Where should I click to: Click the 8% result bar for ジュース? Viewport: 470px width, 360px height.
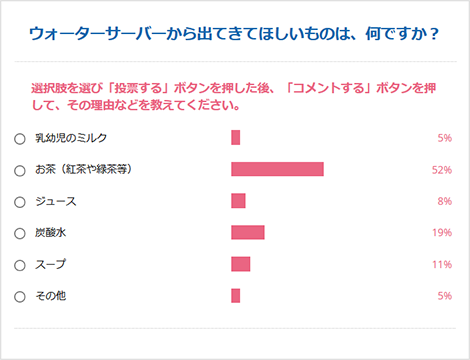tap(238, 201)
